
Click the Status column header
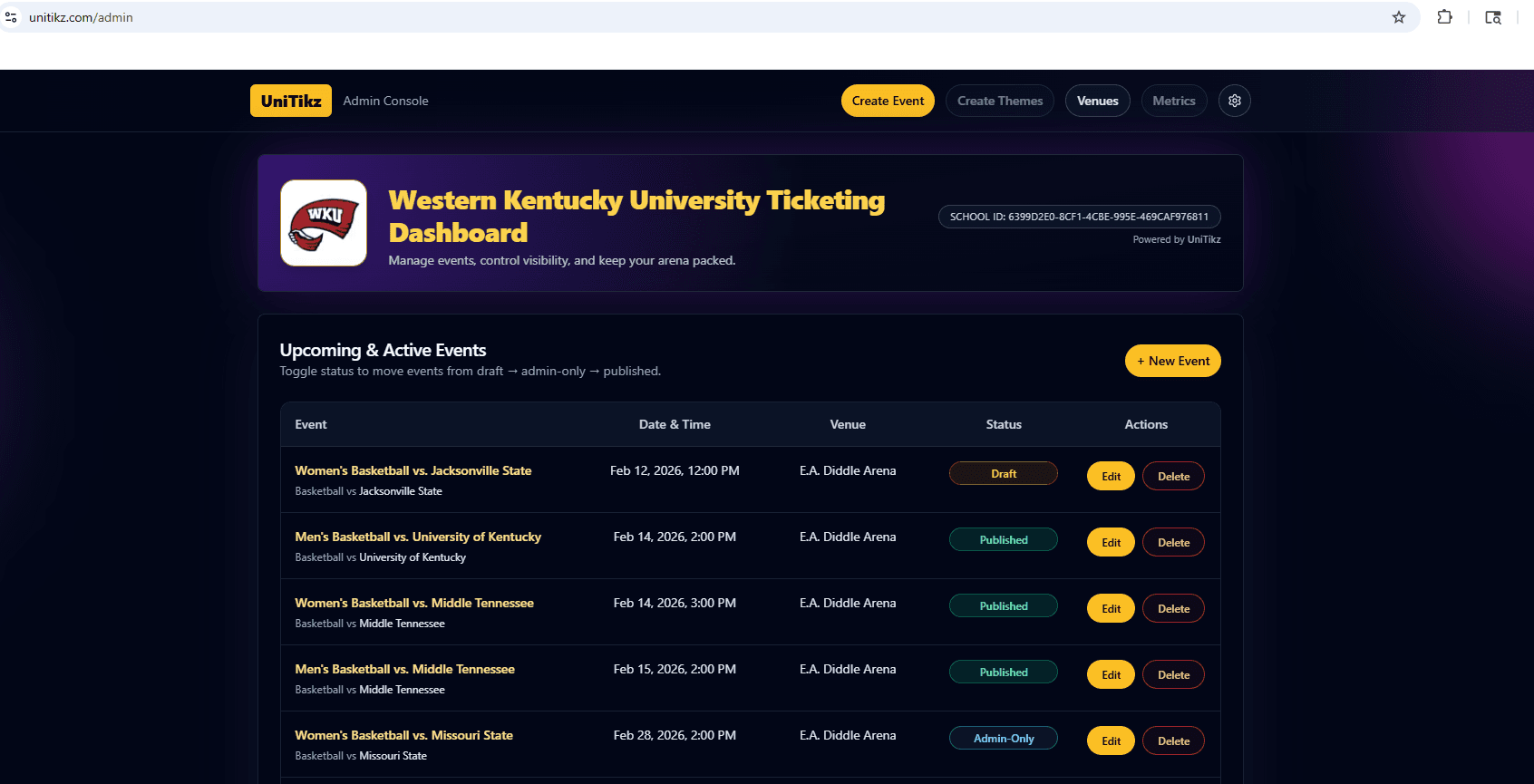[x=1004, y=424]
